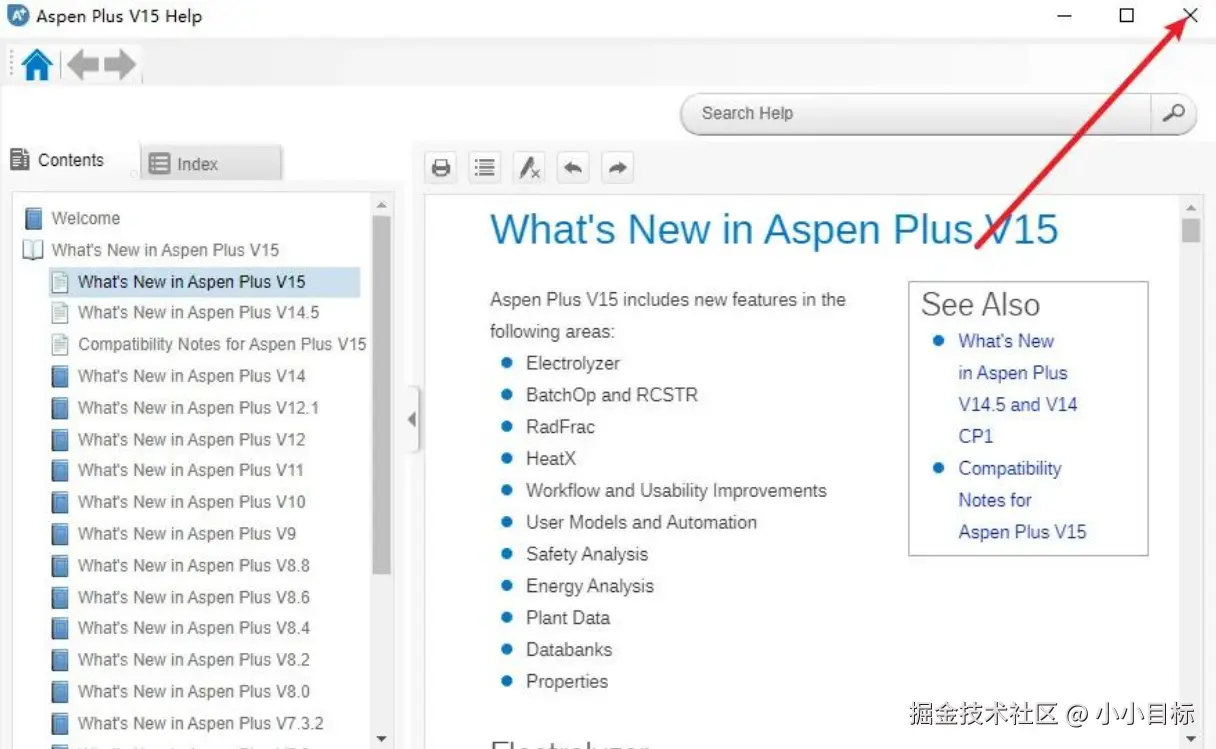Click book icon beside What's New V8.8

(60, 565)
